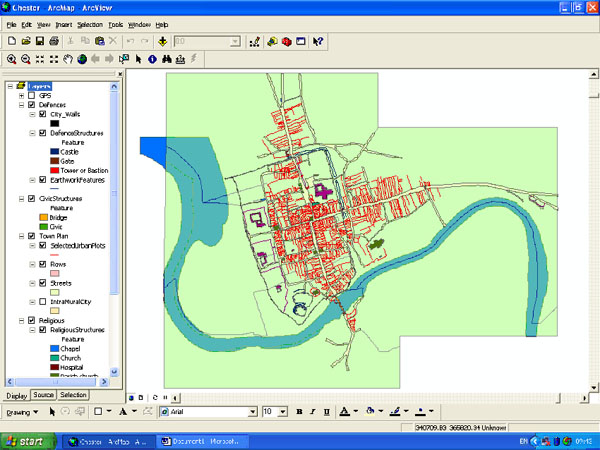The height and width of the screenshot is (450, 600).
Task: Switch to the Source tab
Action: tap(44, 395)
